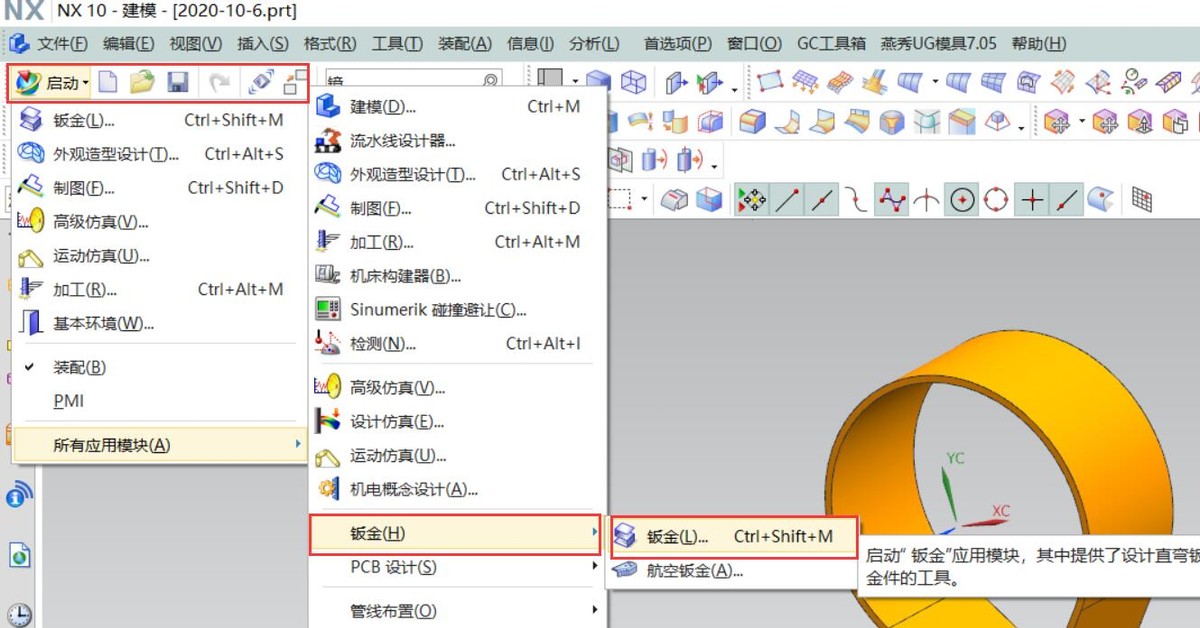Screen dimensions: 1200x628
Task: Toggle the Arc Center snap option
Action: [962, 200]
